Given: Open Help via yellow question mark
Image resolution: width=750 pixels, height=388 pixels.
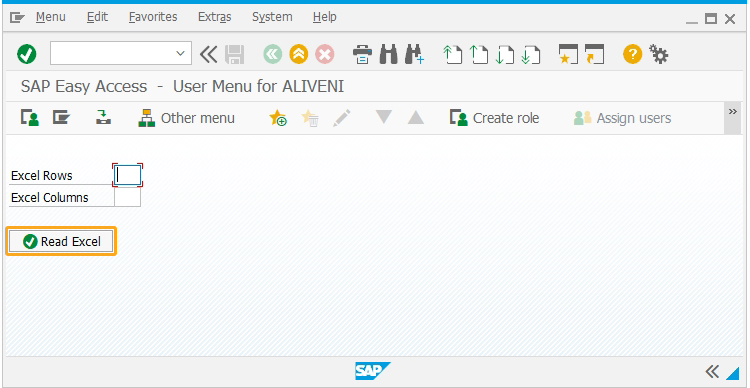Looking at the screenshot, I should (632, 54).
